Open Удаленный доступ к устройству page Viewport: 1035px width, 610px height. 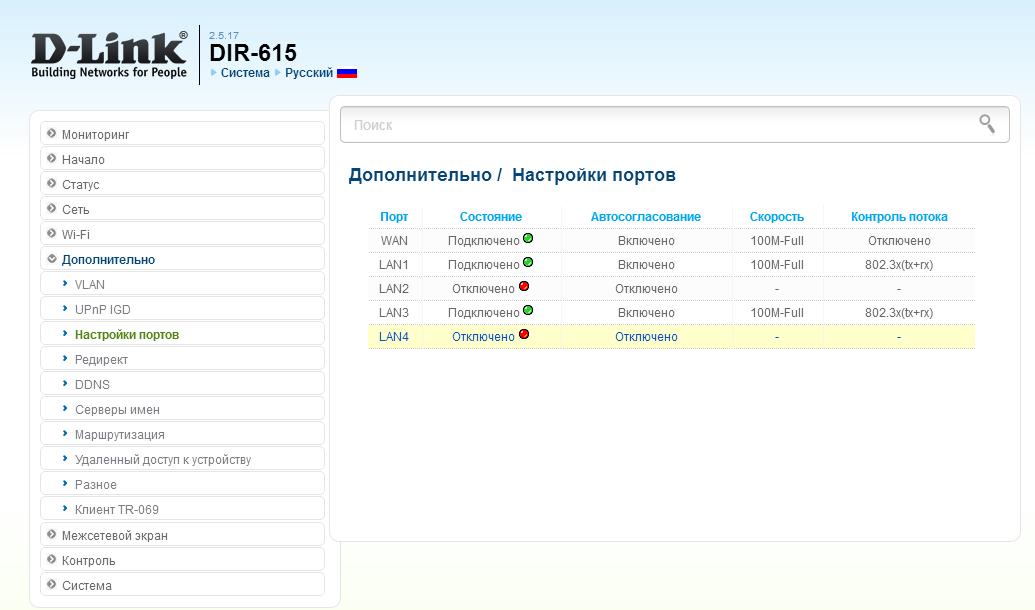tap(162, 460)
